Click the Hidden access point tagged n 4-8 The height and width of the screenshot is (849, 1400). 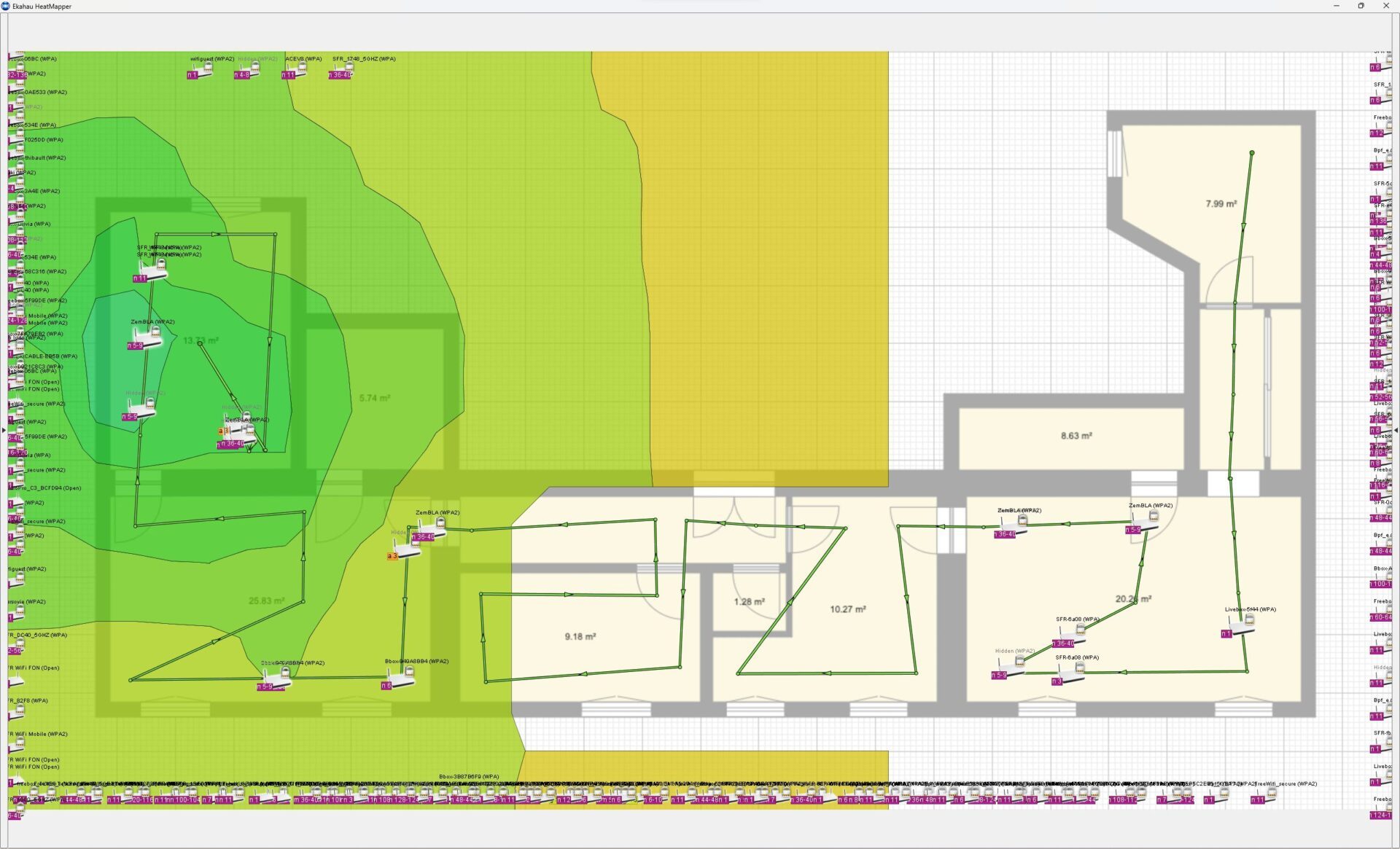(248, 71)
